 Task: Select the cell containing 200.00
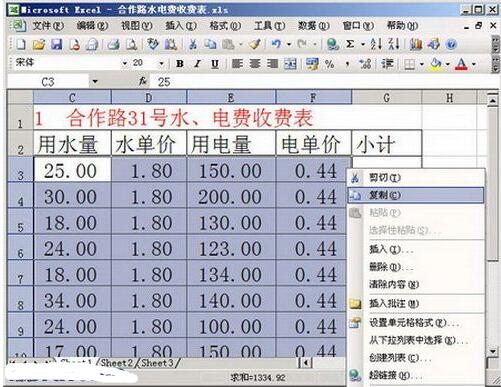point(231,196)
